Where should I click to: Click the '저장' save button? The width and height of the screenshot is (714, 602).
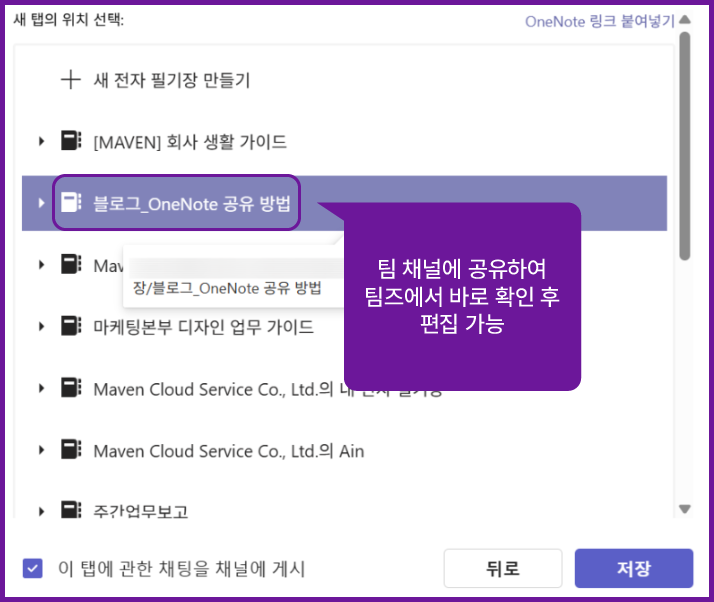pos(634,568)
